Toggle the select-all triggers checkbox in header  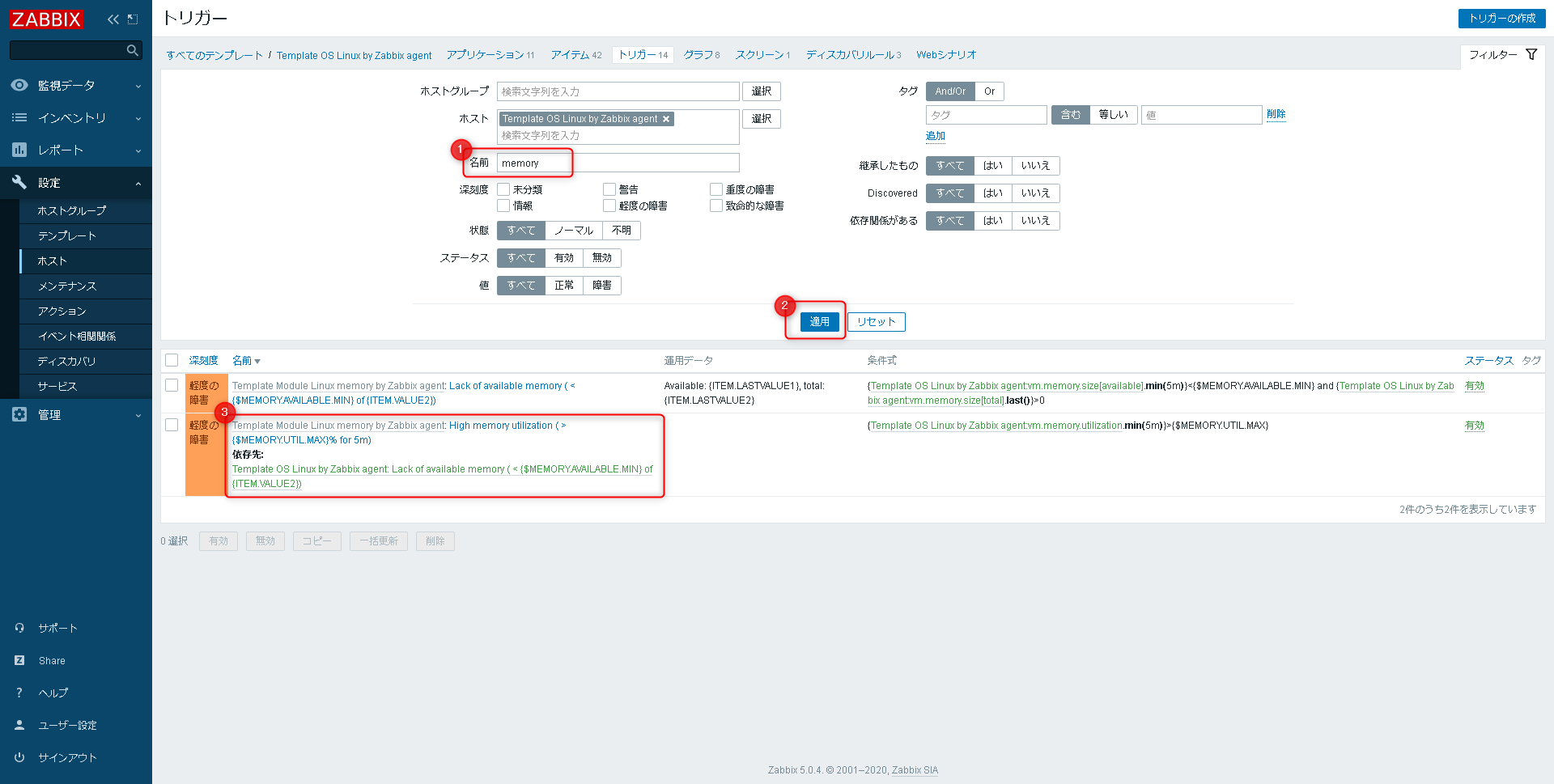click(172, 360)
